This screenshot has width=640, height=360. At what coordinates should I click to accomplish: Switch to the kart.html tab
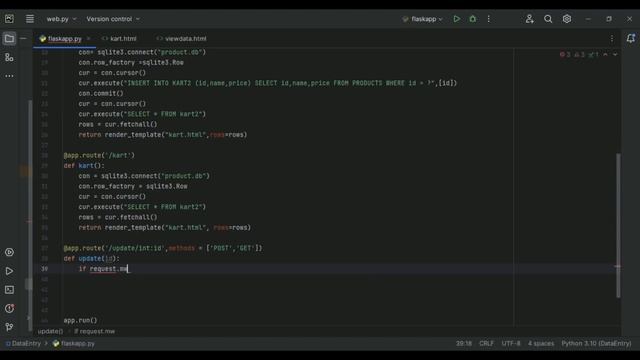coord(119,39)
